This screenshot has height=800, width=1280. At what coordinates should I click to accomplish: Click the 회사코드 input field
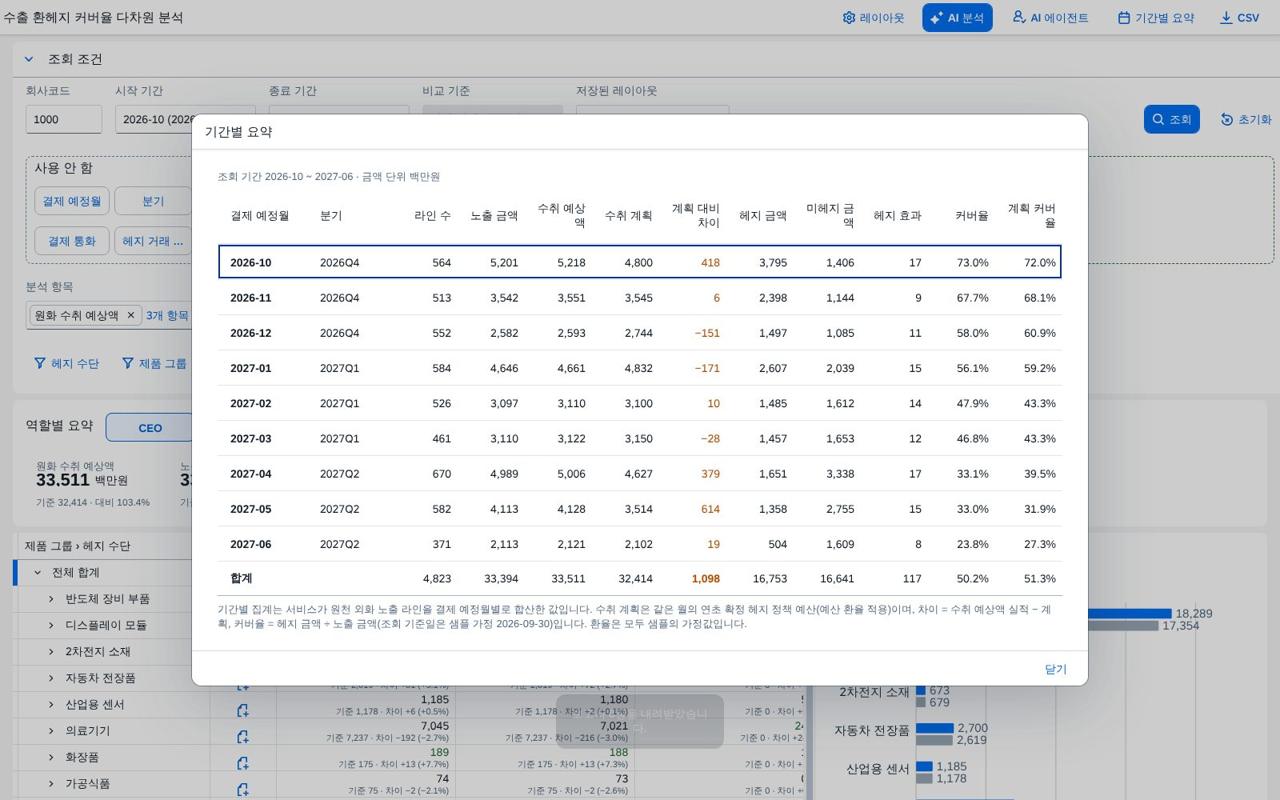tap(63, 119)
